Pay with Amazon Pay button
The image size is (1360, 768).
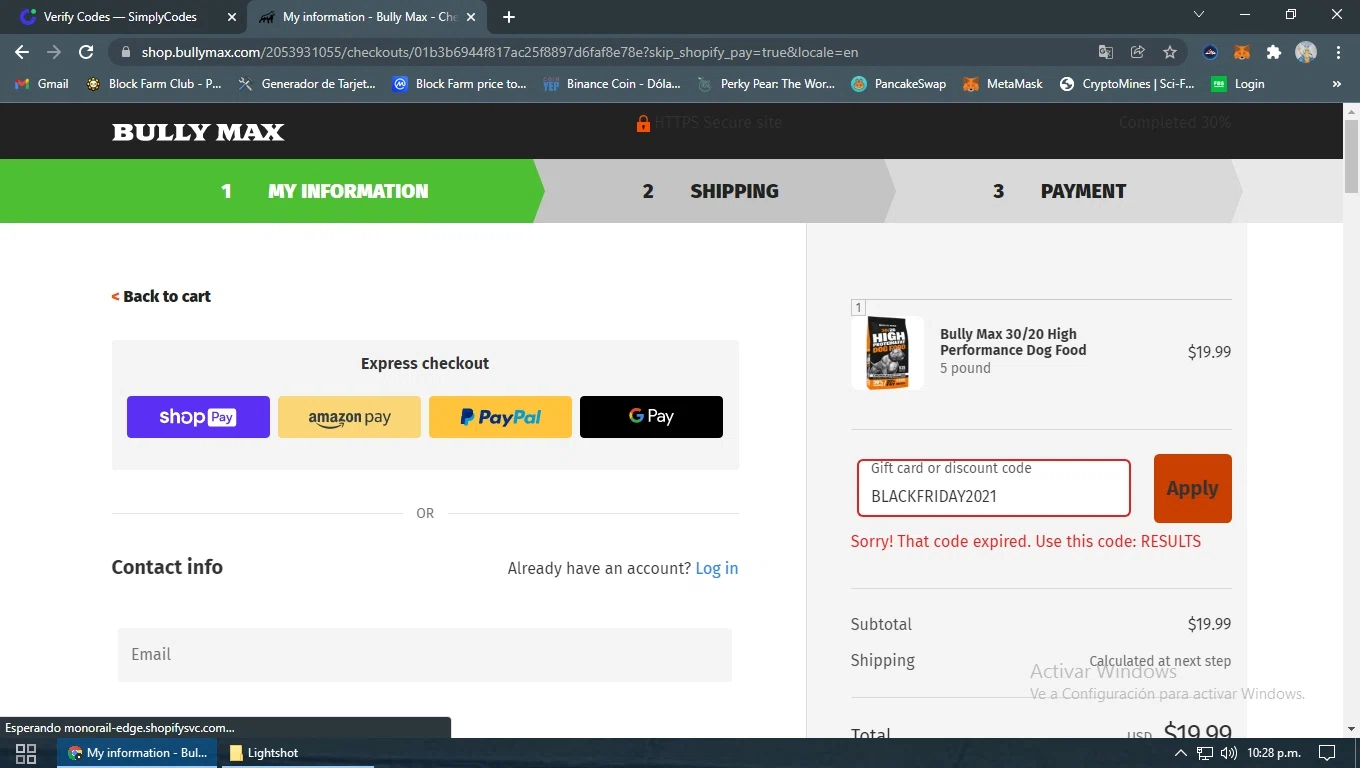(x=349, y=417)
